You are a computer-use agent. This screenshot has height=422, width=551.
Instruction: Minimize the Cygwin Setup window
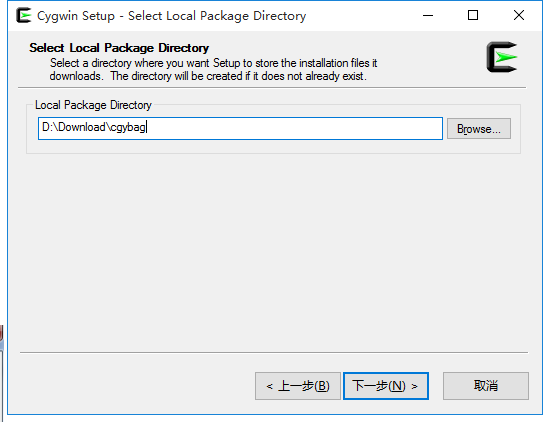coord(428,15)
